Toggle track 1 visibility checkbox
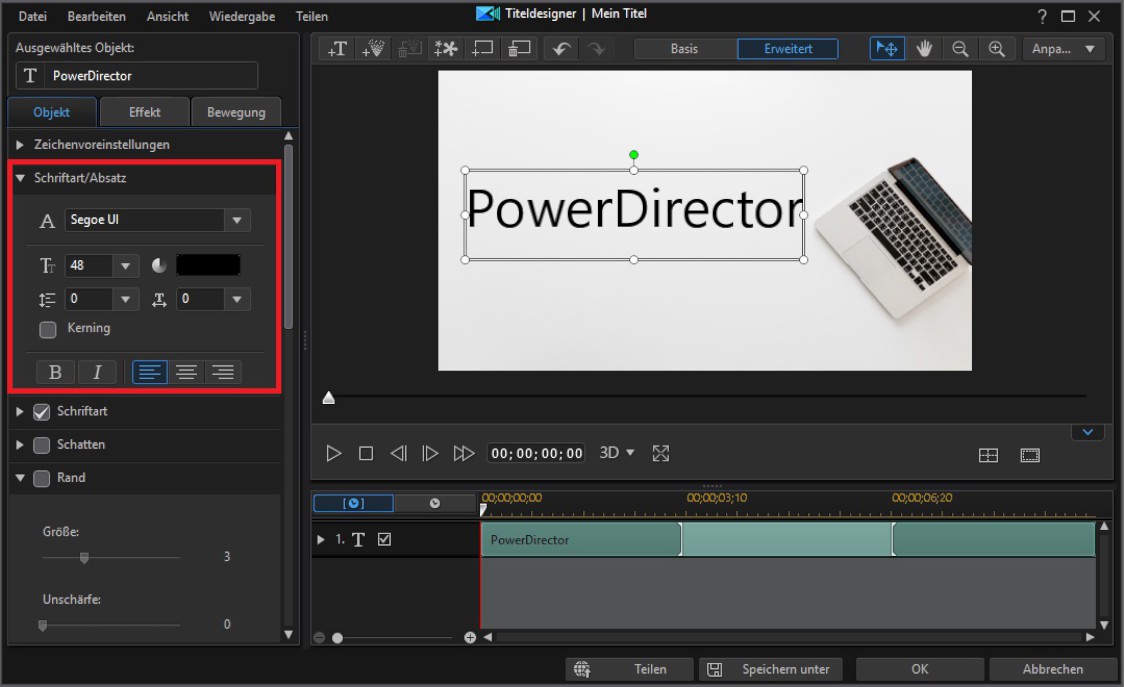This screenshot has height=687, width=1125. click(385, 539)
